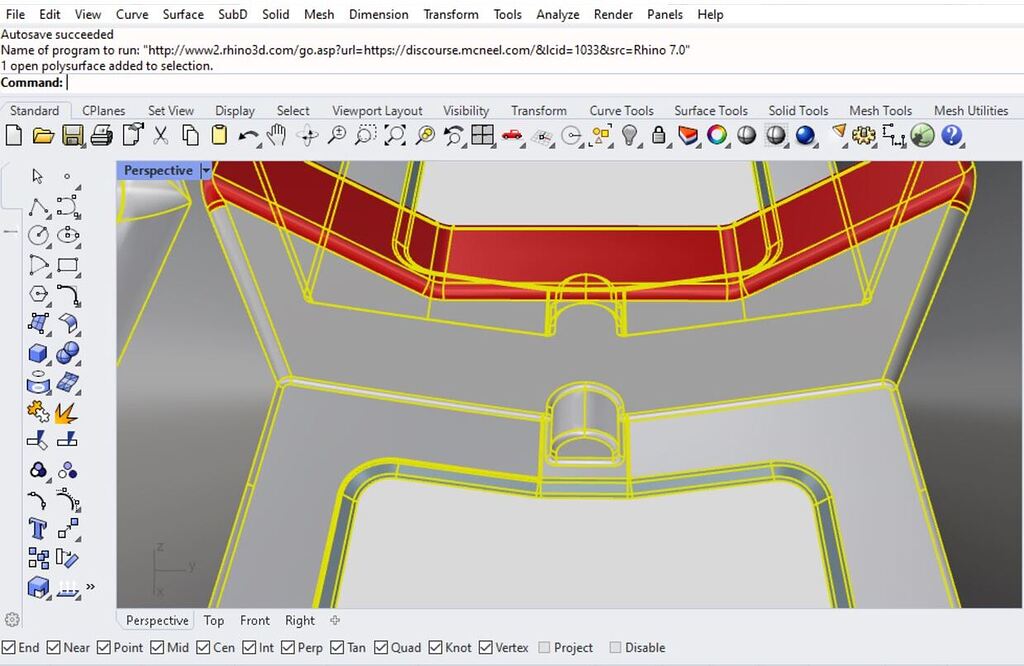Click the plus to add viewport tab

pos(334,621)
